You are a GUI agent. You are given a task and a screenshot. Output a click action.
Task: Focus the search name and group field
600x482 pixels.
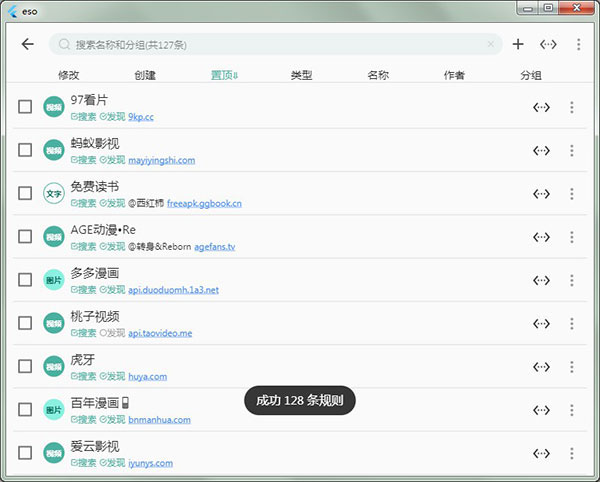point(276,44)
